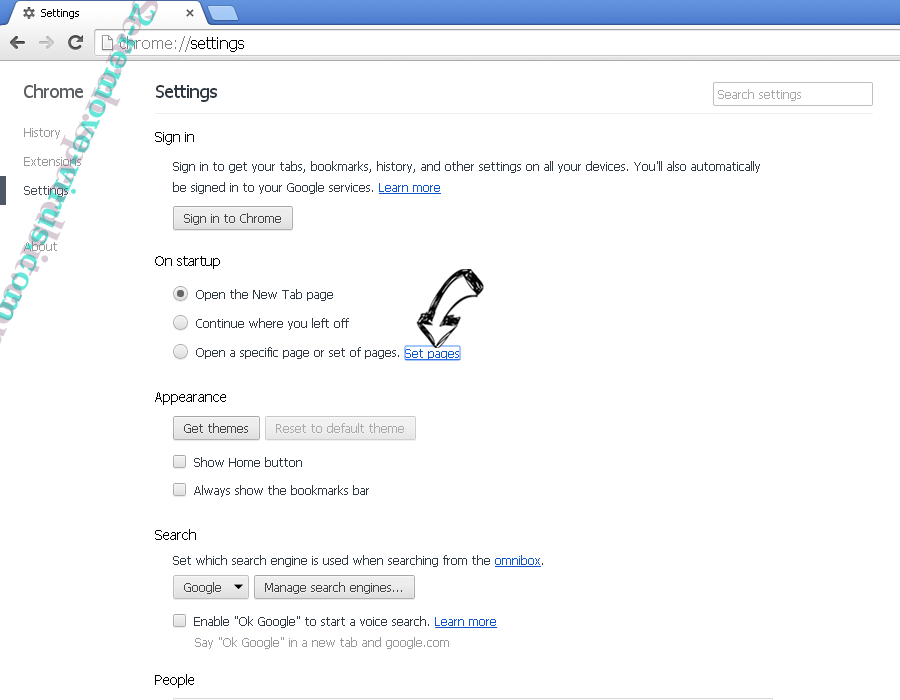Viewport: 900px width, 700px height.
Task: Click the Search settings field
Action: pyautogui.click(x=793, y=94)
